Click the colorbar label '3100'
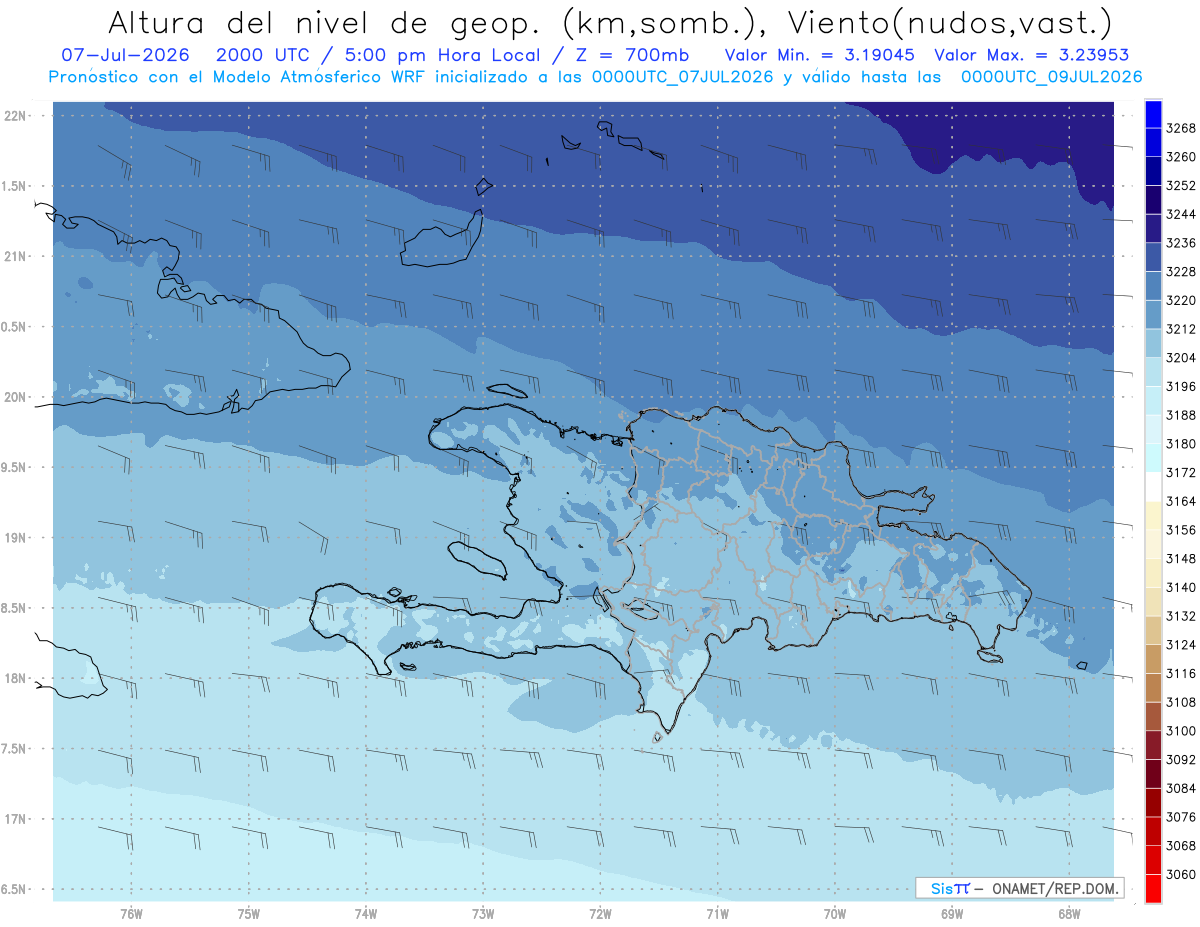 point(1181,731)
